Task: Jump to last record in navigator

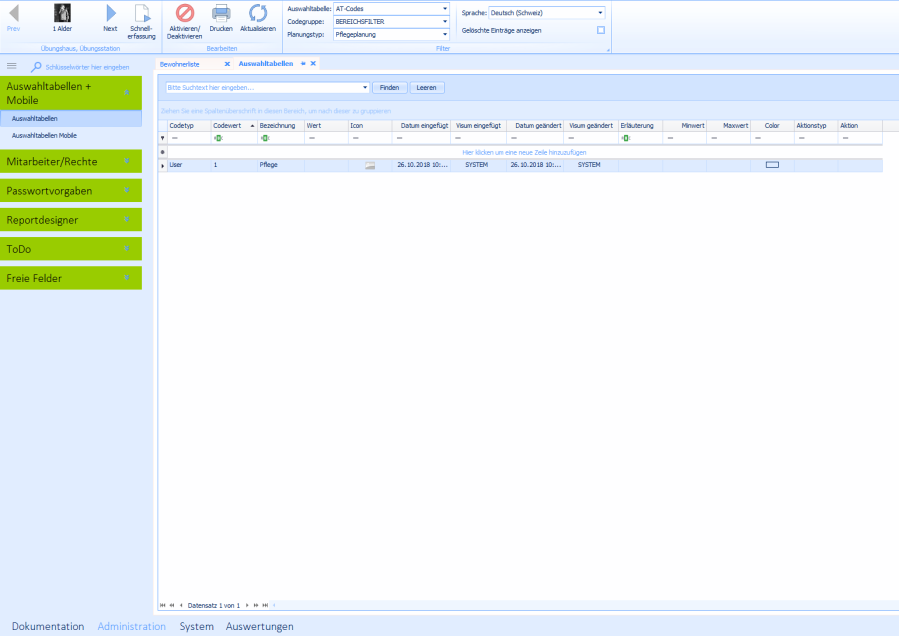Action: [x=265, y=605]
